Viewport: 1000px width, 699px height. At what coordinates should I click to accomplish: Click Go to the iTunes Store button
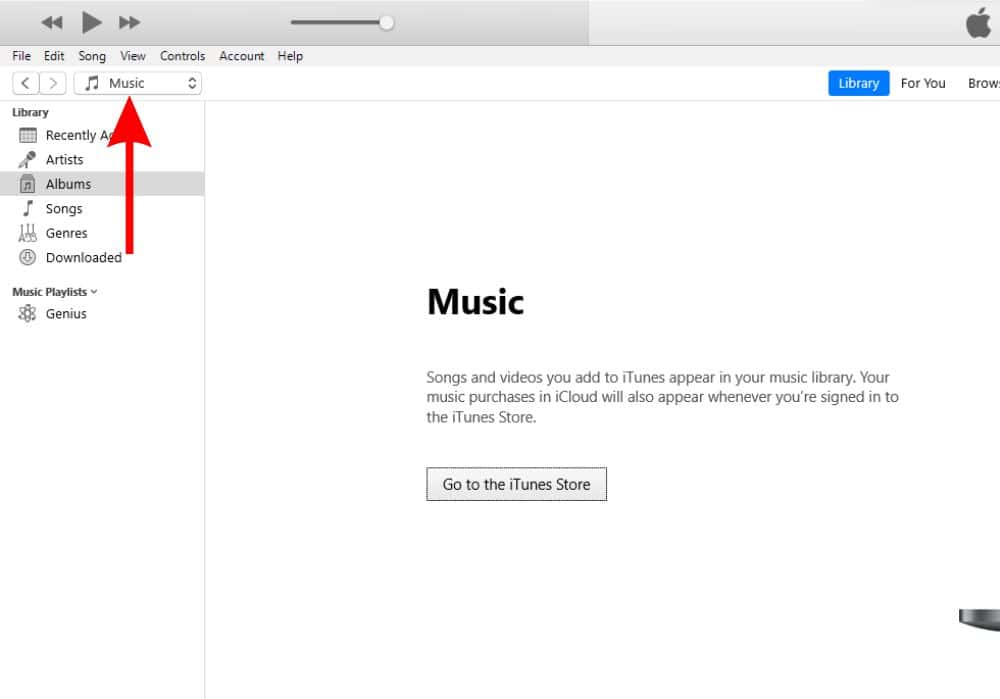point(516,484)
